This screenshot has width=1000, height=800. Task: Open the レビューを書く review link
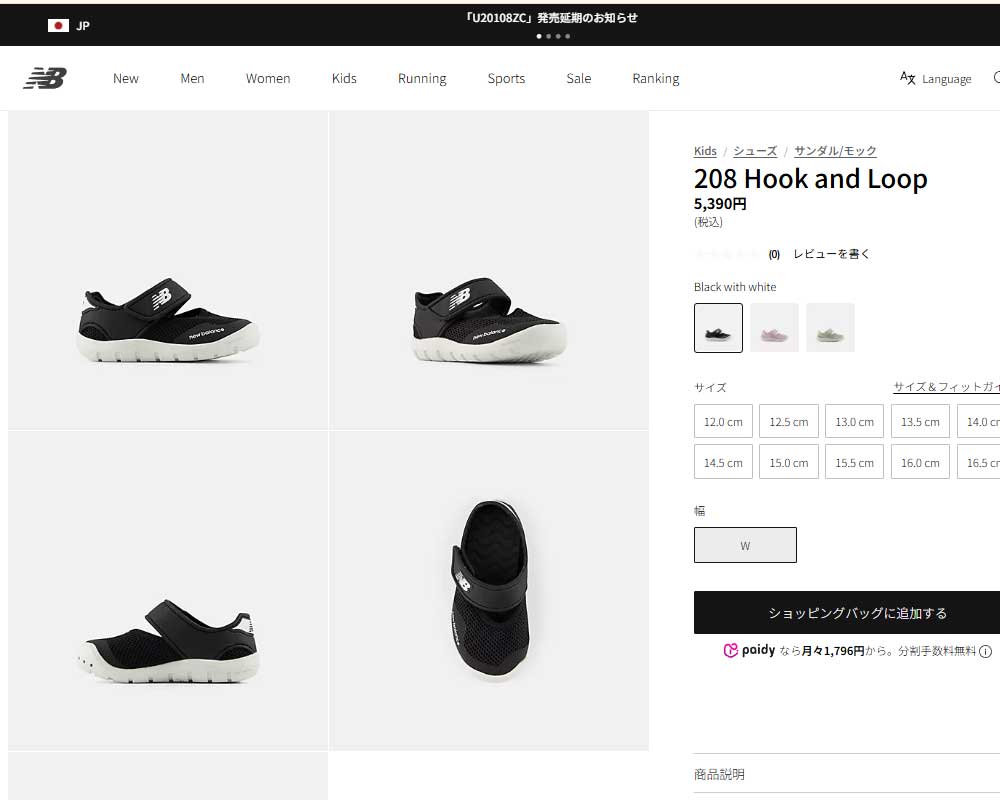(x=831, y=254)
